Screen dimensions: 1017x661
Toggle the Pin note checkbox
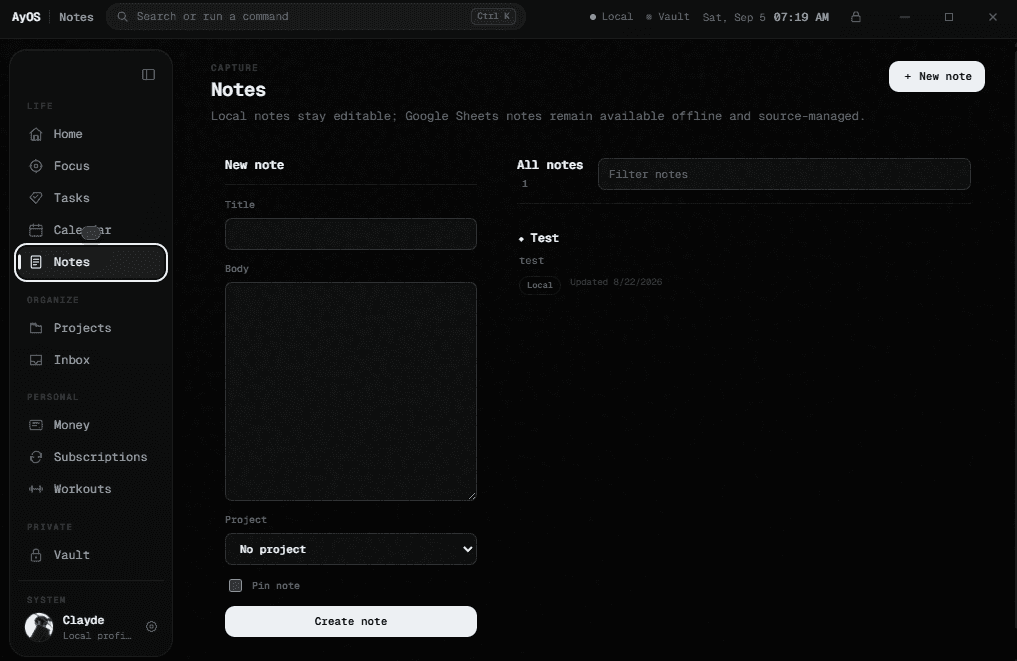tap(235, 586)
